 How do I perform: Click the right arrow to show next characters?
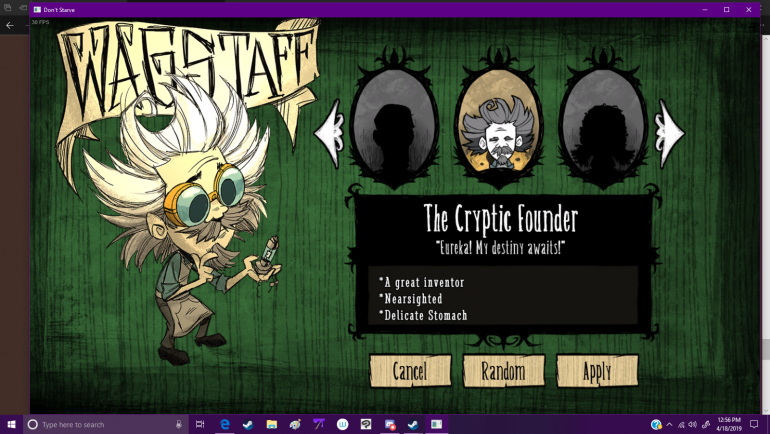pos(671,133)
